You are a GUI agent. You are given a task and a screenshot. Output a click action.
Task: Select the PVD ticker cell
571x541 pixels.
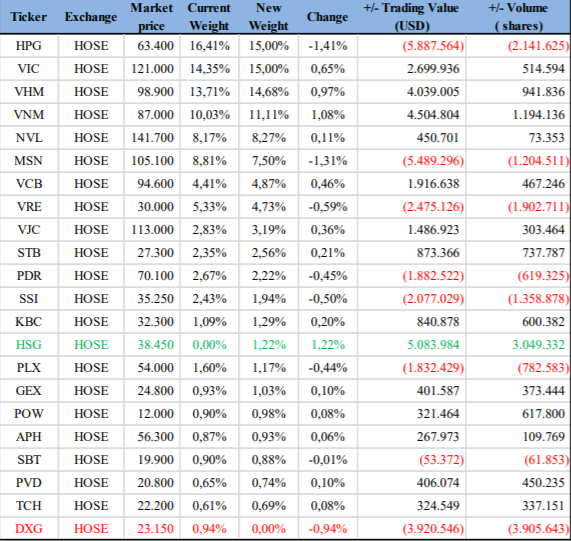tap(29, 482)
